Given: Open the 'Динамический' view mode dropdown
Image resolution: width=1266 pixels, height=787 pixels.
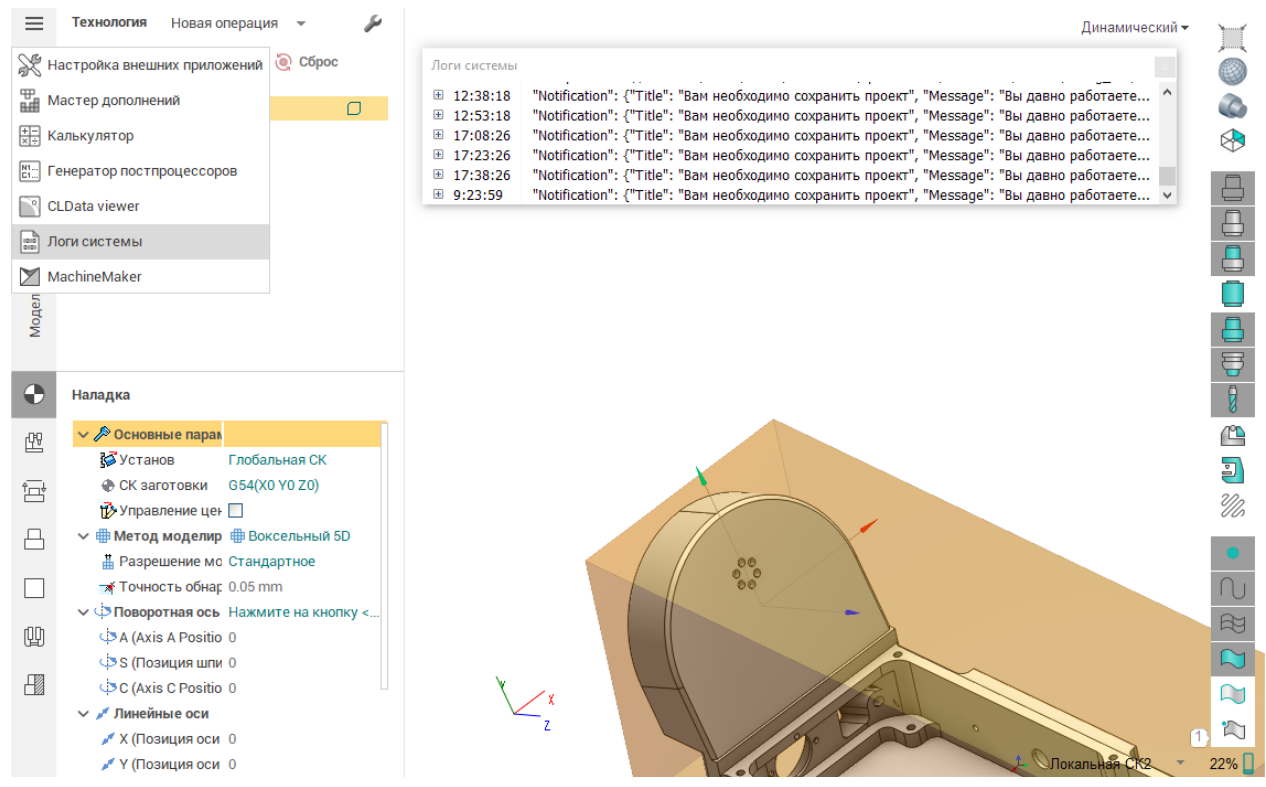Looking at the screenshot, I should (x=1134, y=28).
